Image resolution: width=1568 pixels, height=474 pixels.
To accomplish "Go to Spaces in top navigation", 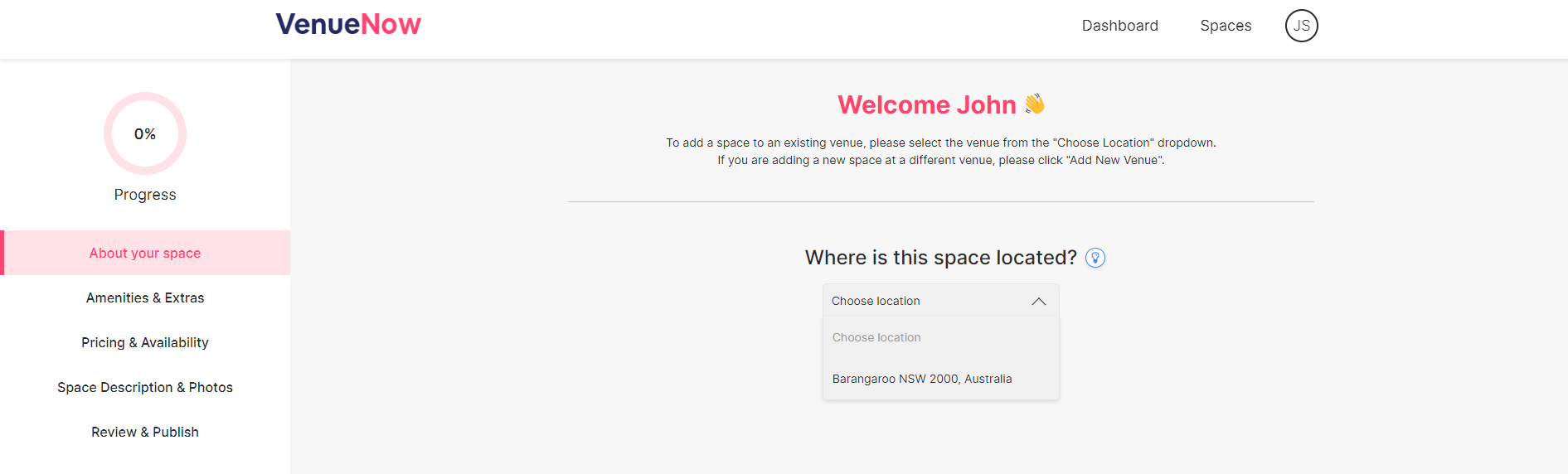I will (x=1226, y=26).
